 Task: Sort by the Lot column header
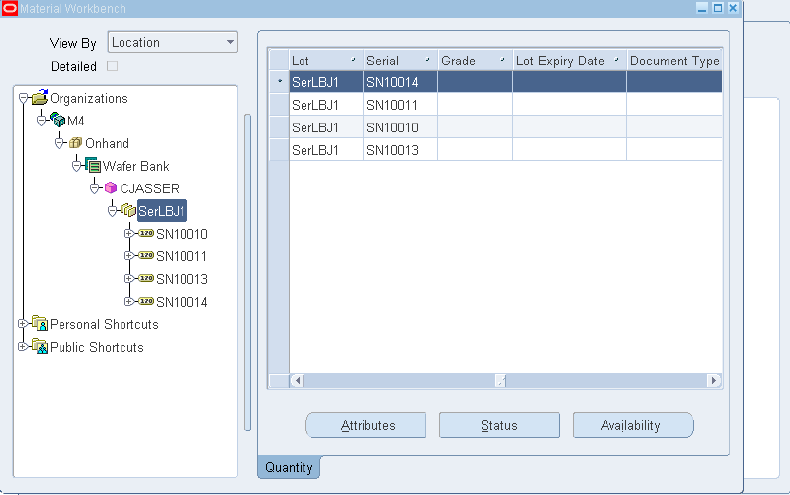pos(326,60)
